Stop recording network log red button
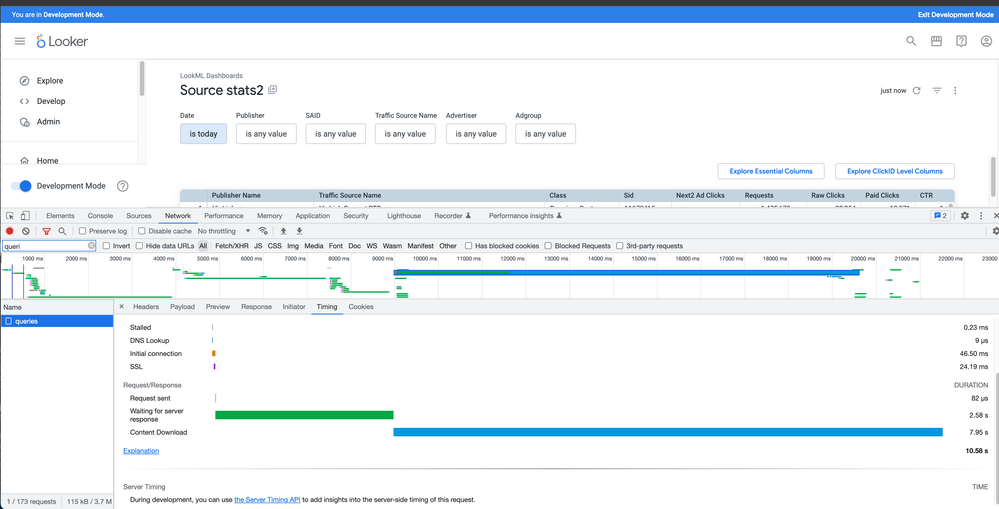The height and width of the screenshot is (509, 999). [x=10, y=231]
